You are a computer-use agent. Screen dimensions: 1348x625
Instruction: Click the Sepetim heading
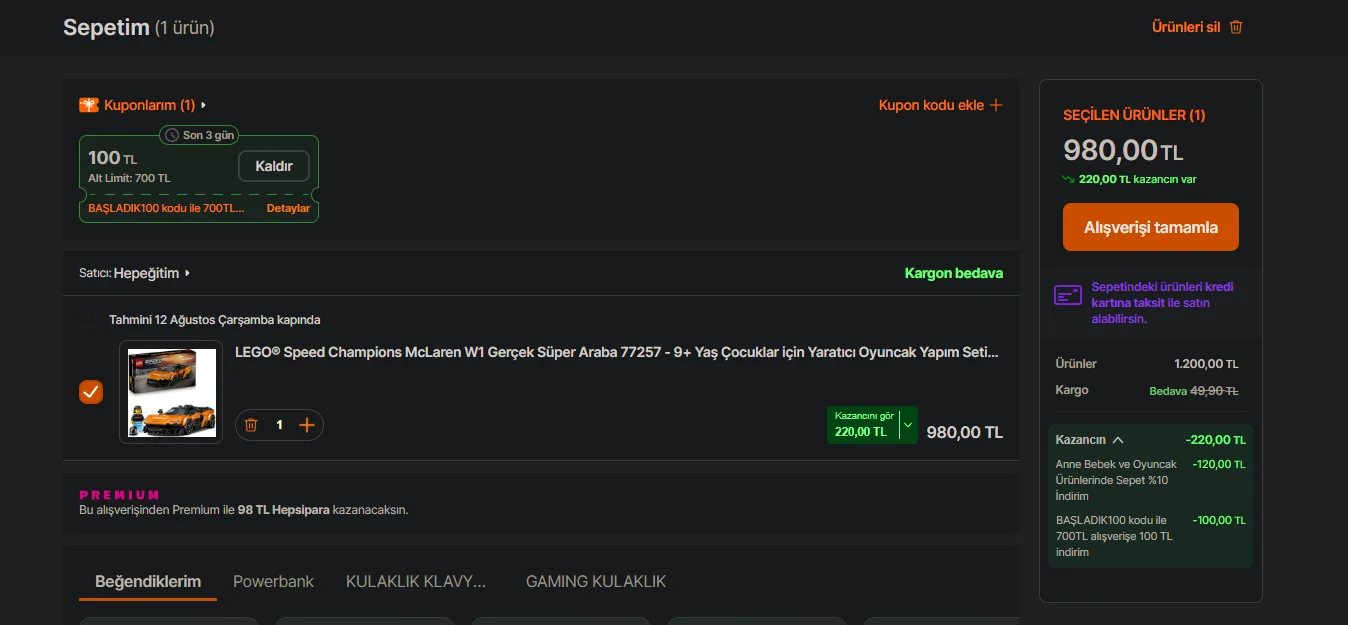(106, 27)
